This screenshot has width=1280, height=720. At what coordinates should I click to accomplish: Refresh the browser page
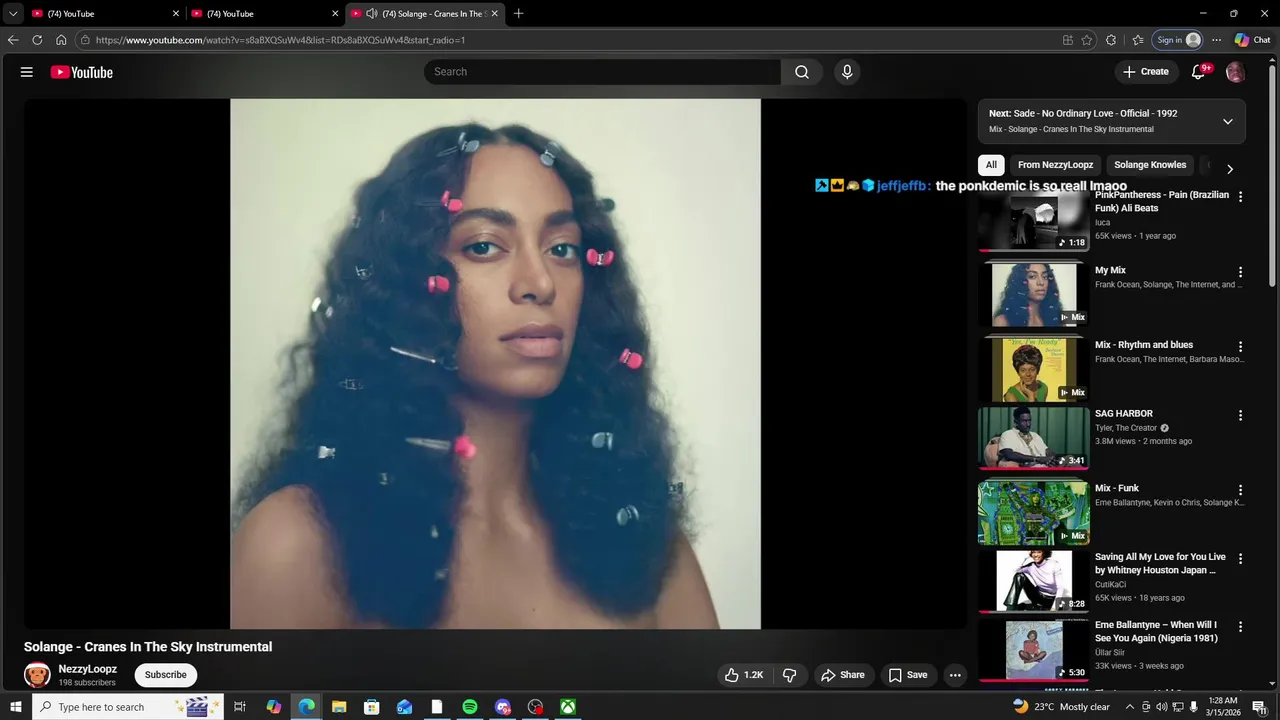pyautogui.click(x=37, y=40)
